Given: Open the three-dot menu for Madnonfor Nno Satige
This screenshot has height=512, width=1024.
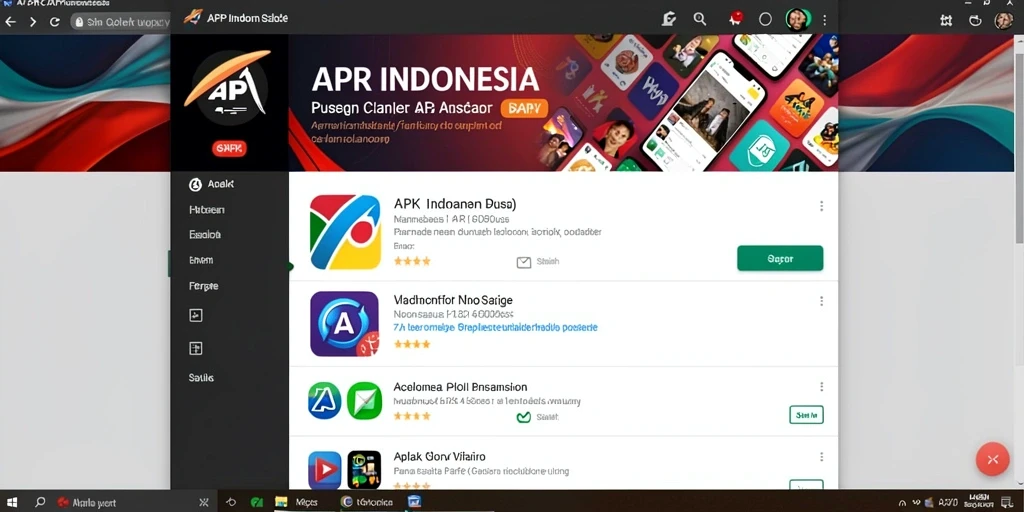Looking at the screenshot, I should [821, 301].
